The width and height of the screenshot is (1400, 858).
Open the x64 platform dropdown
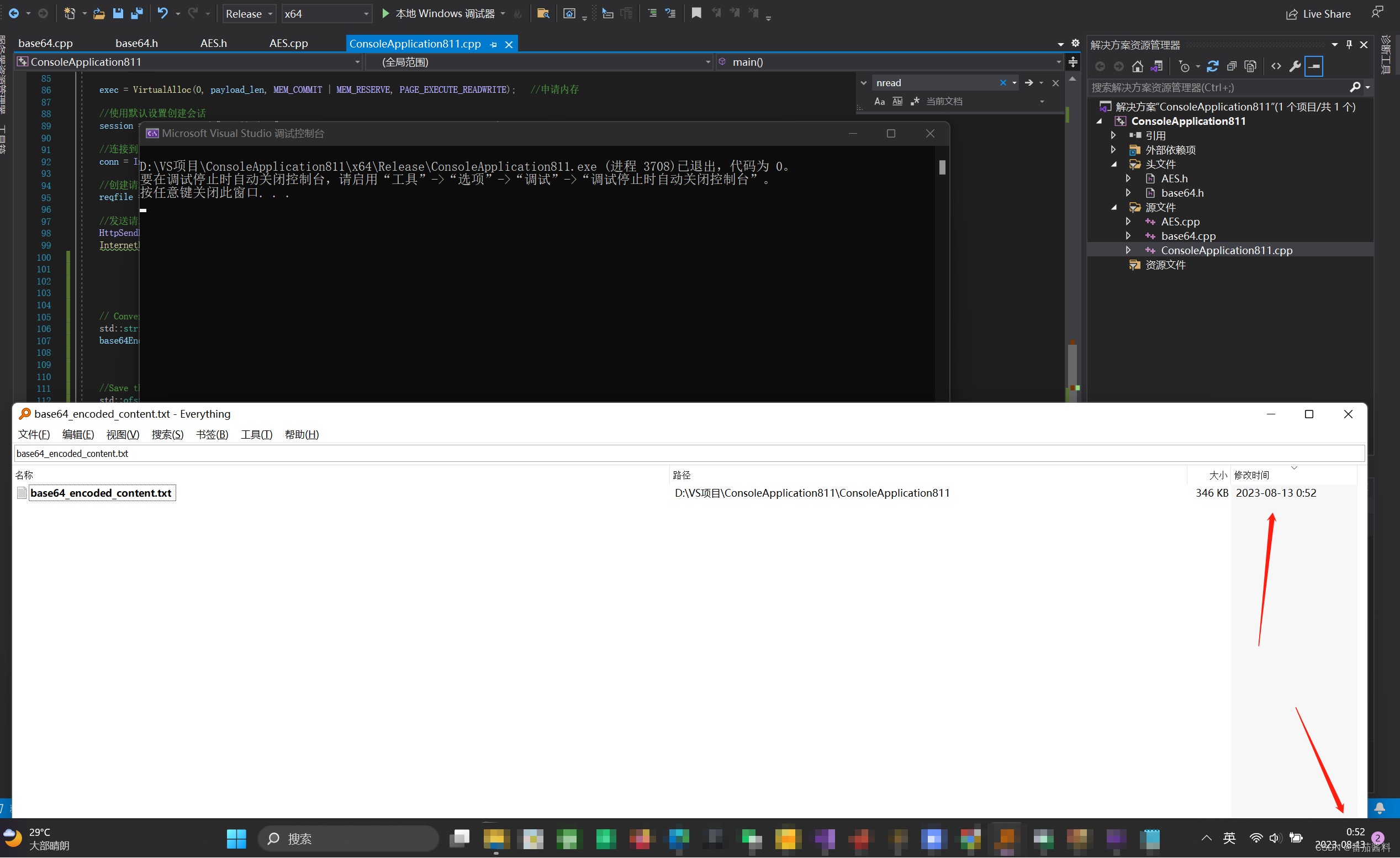(327, 14)
